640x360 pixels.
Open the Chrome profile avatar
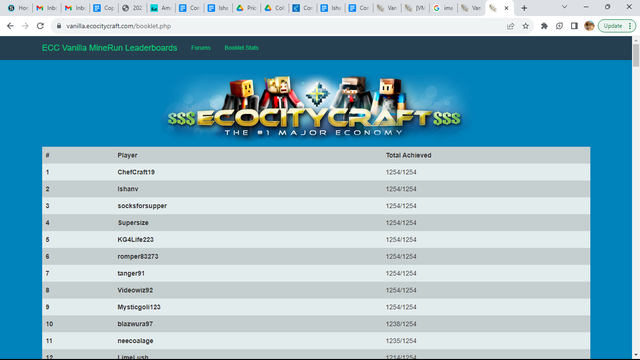[589, 26]
